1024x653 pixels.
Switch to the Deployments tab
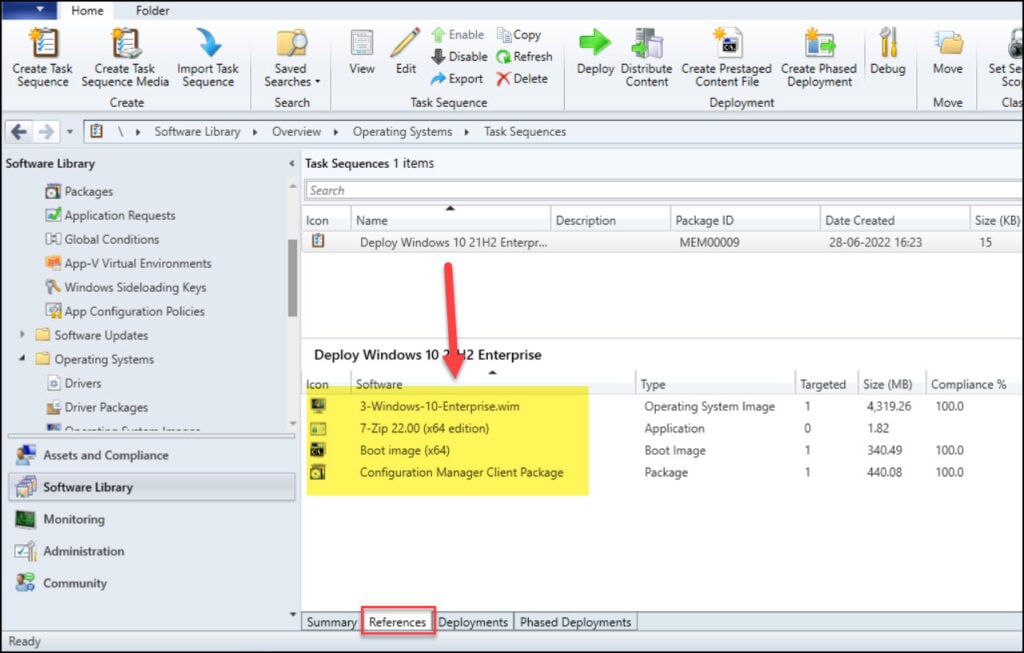(x=473, y=622)
